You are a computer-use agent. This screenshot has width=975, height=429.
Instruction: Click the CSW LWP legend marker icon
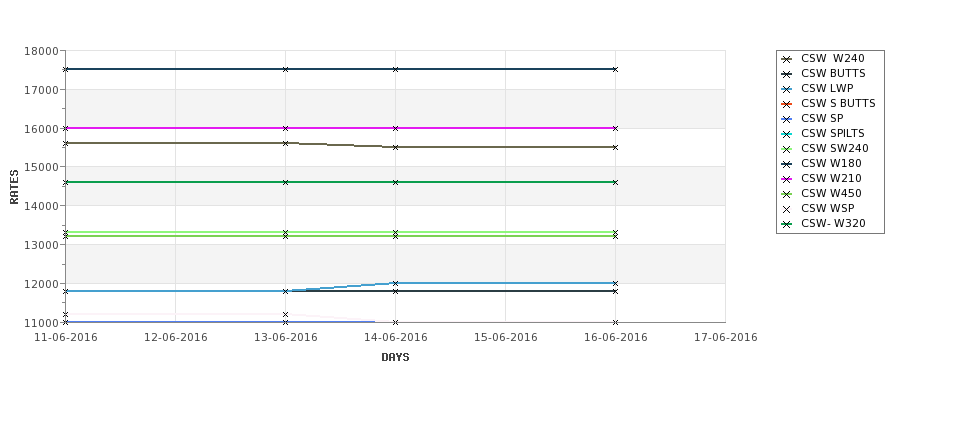787,89
